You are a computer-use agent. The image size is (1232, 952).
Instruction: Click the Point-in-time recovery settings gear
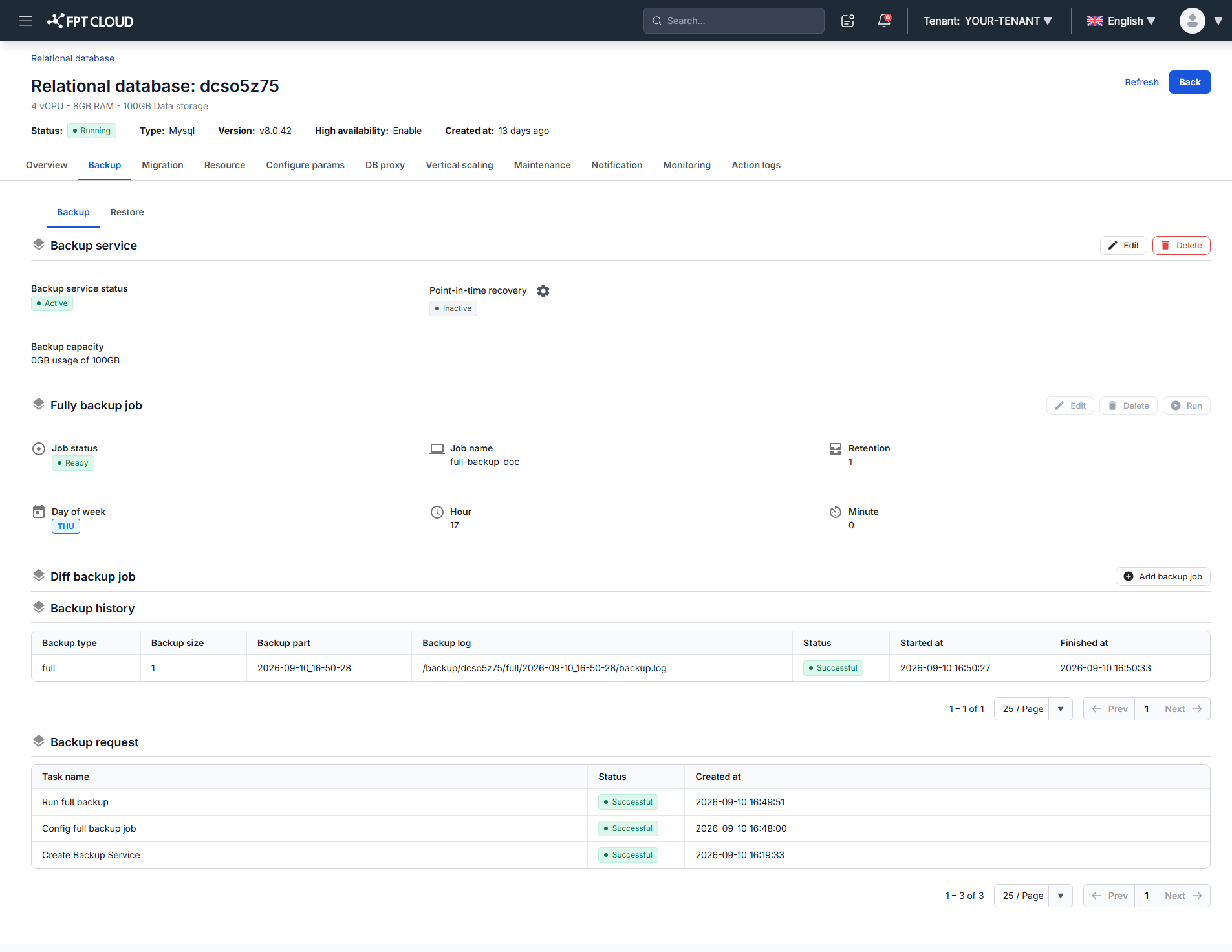pyautogui.click(x=543, y=291)
